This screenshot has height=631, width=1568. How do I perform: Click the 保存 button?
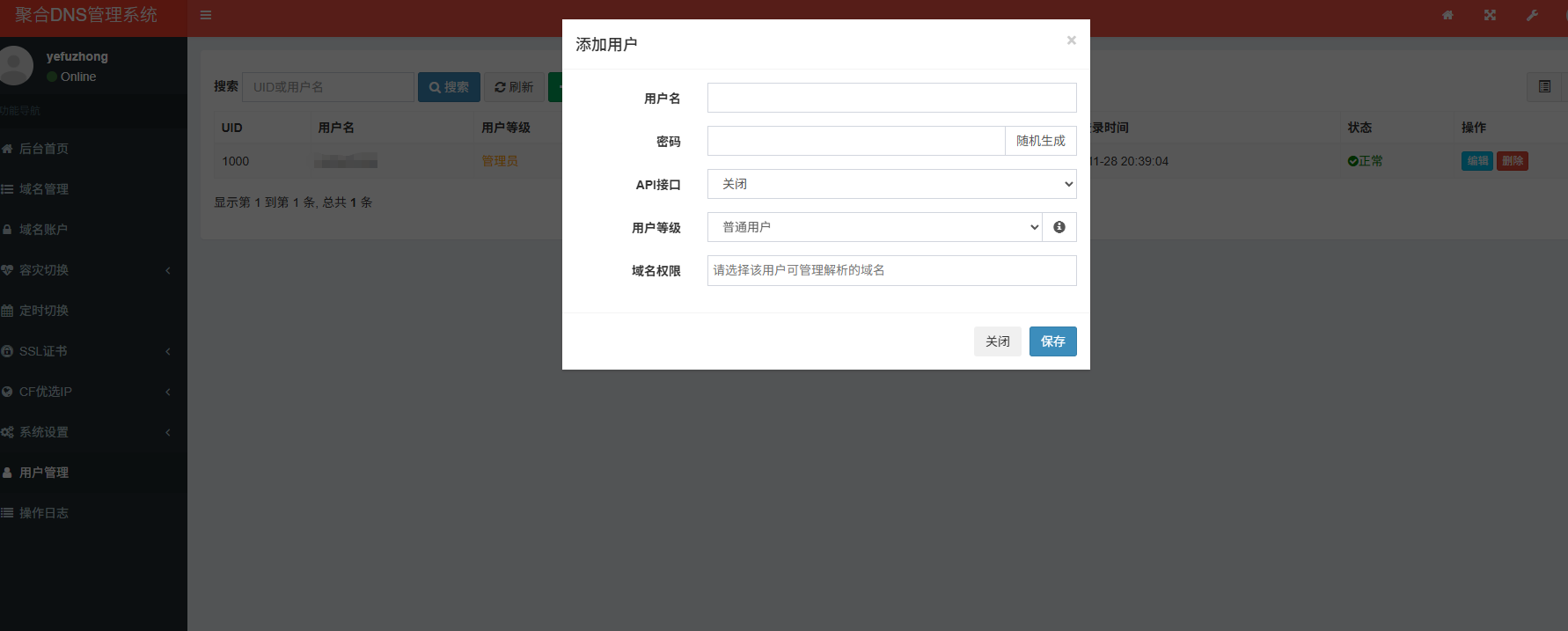click(x=1052, y=341)
